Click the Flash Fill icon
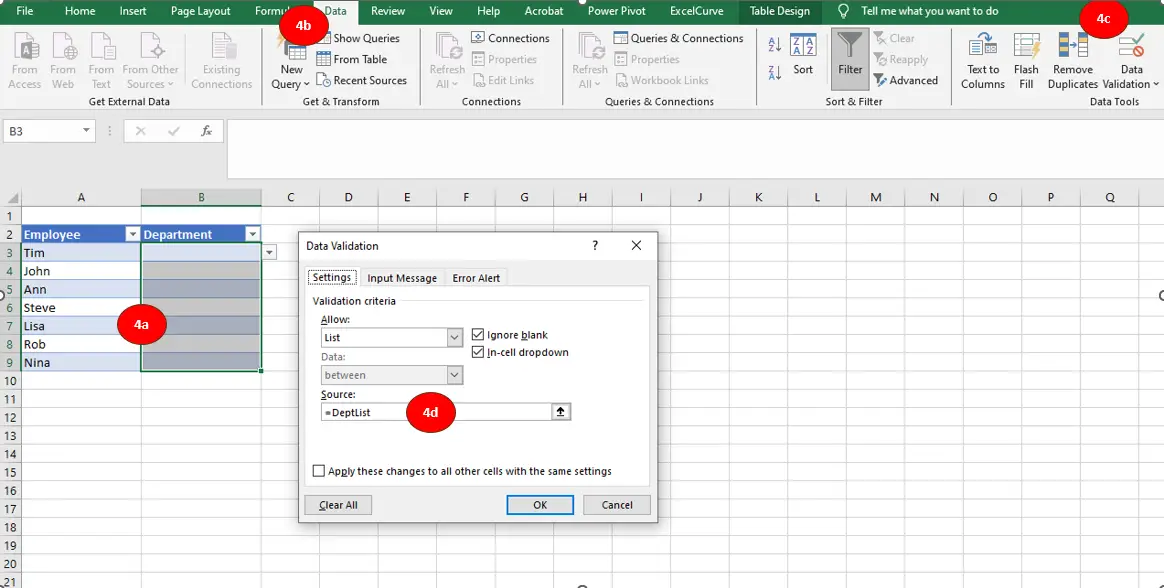Viewport: 1164px width, 588px height. coord(1026,57)
